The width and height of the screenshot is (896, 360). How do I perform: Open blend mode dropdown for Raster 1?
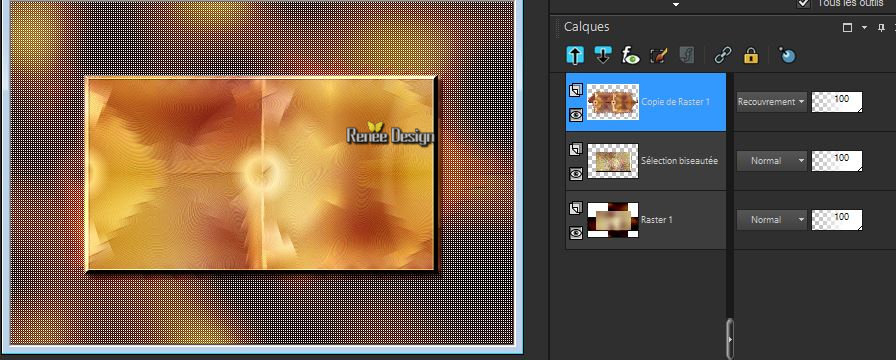coord(771,219)
